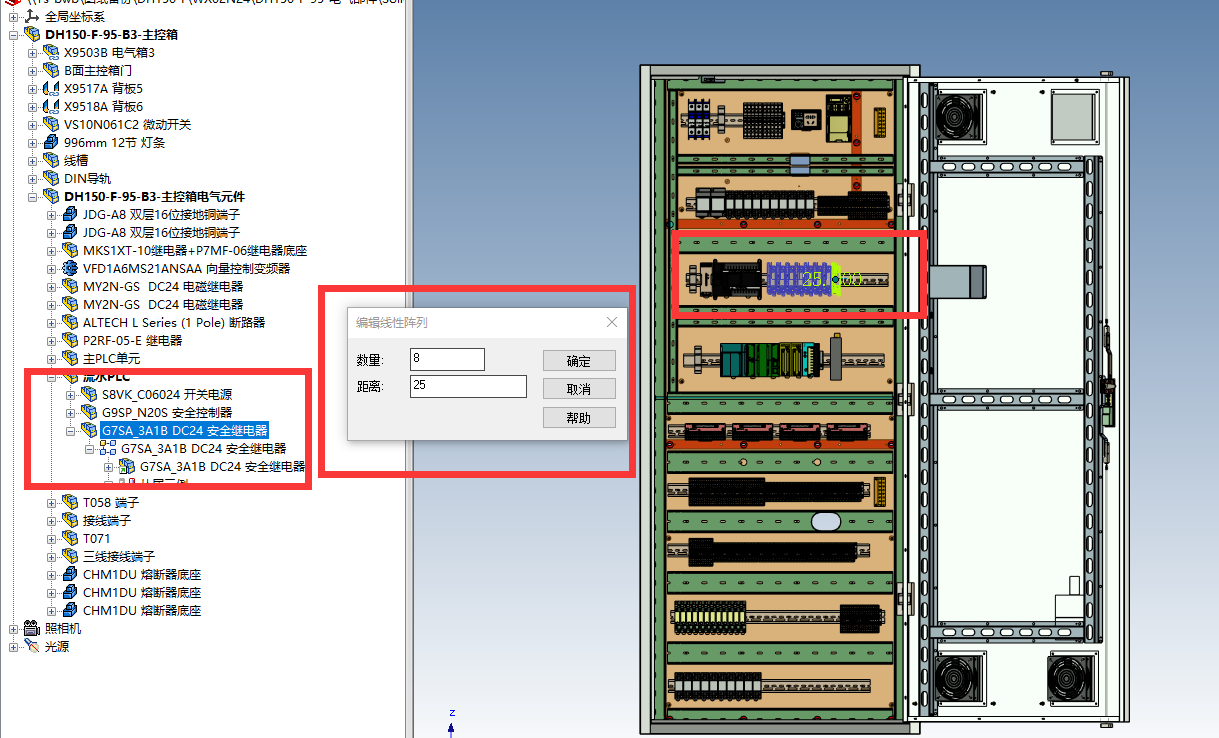This screenshot has width=1219, height=738.
Task: Click the assembly icon of X9503B 电气箱3
Action: [51, 52]
